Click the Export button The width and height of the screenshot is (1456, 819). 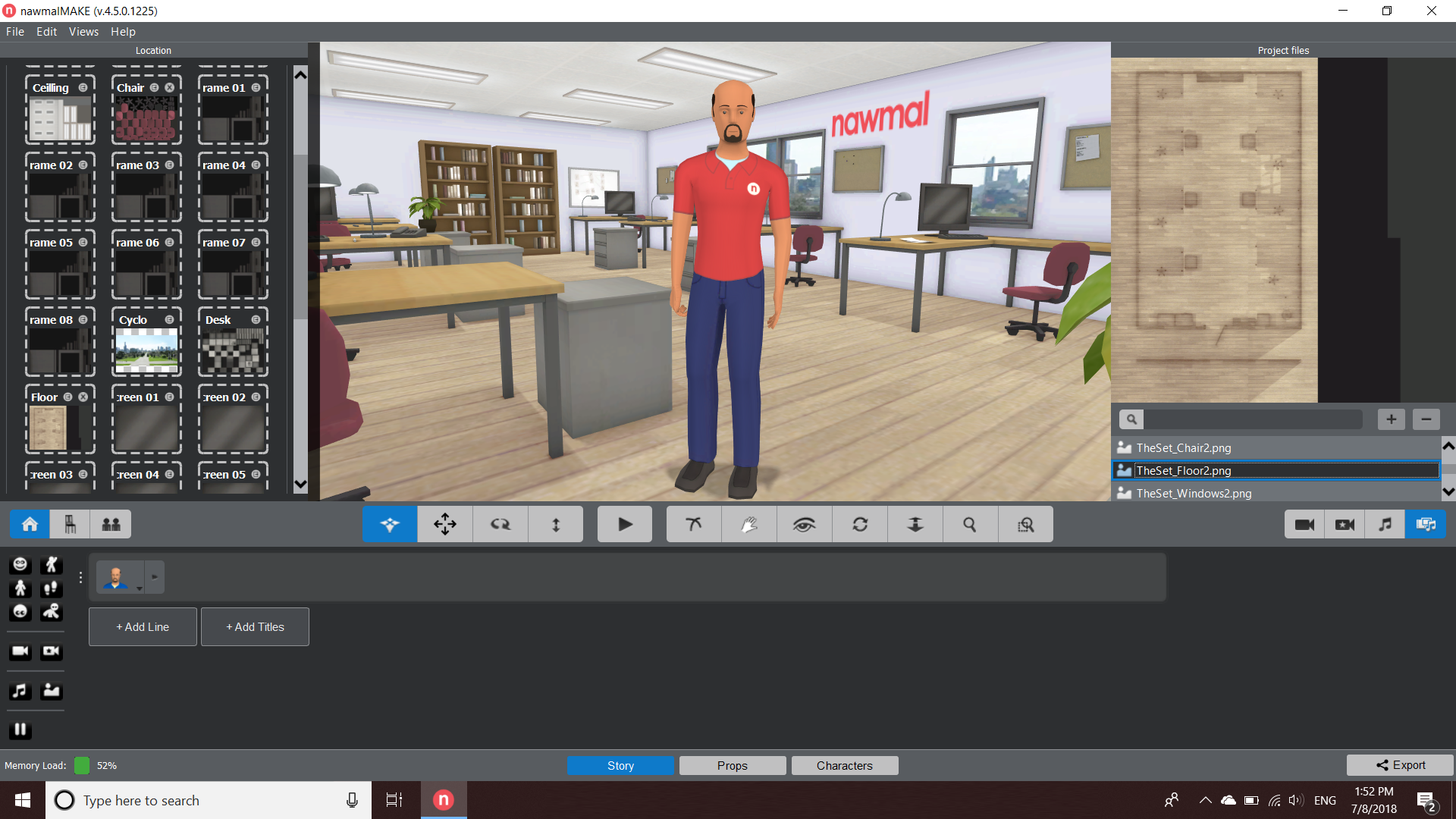1401,764
